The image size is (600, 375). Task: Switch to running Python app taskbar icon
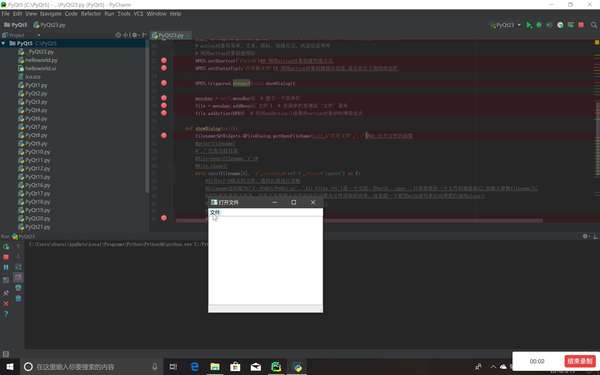(x=297, y=367)
